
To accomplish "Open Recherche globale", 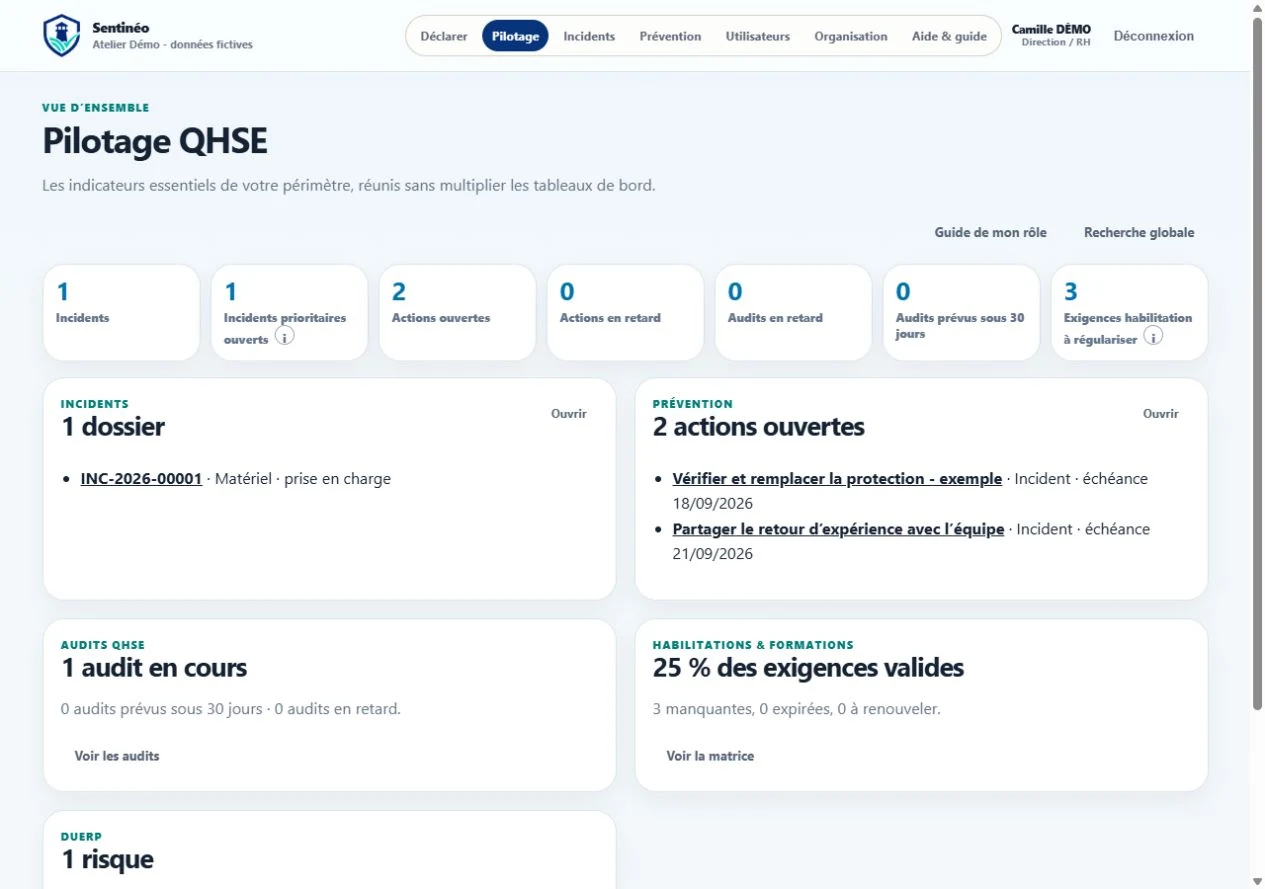I will 1139,232.
